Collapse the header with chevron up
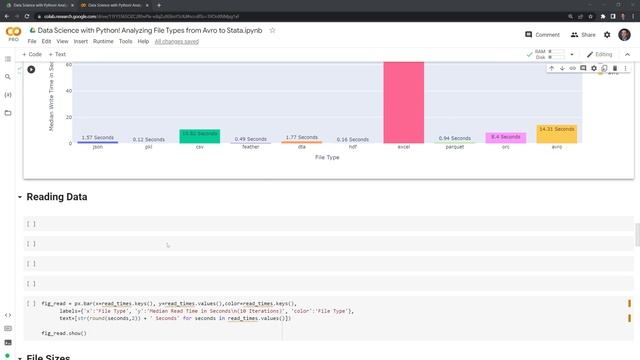The image size is (640, 360). [x=627, y=54]
